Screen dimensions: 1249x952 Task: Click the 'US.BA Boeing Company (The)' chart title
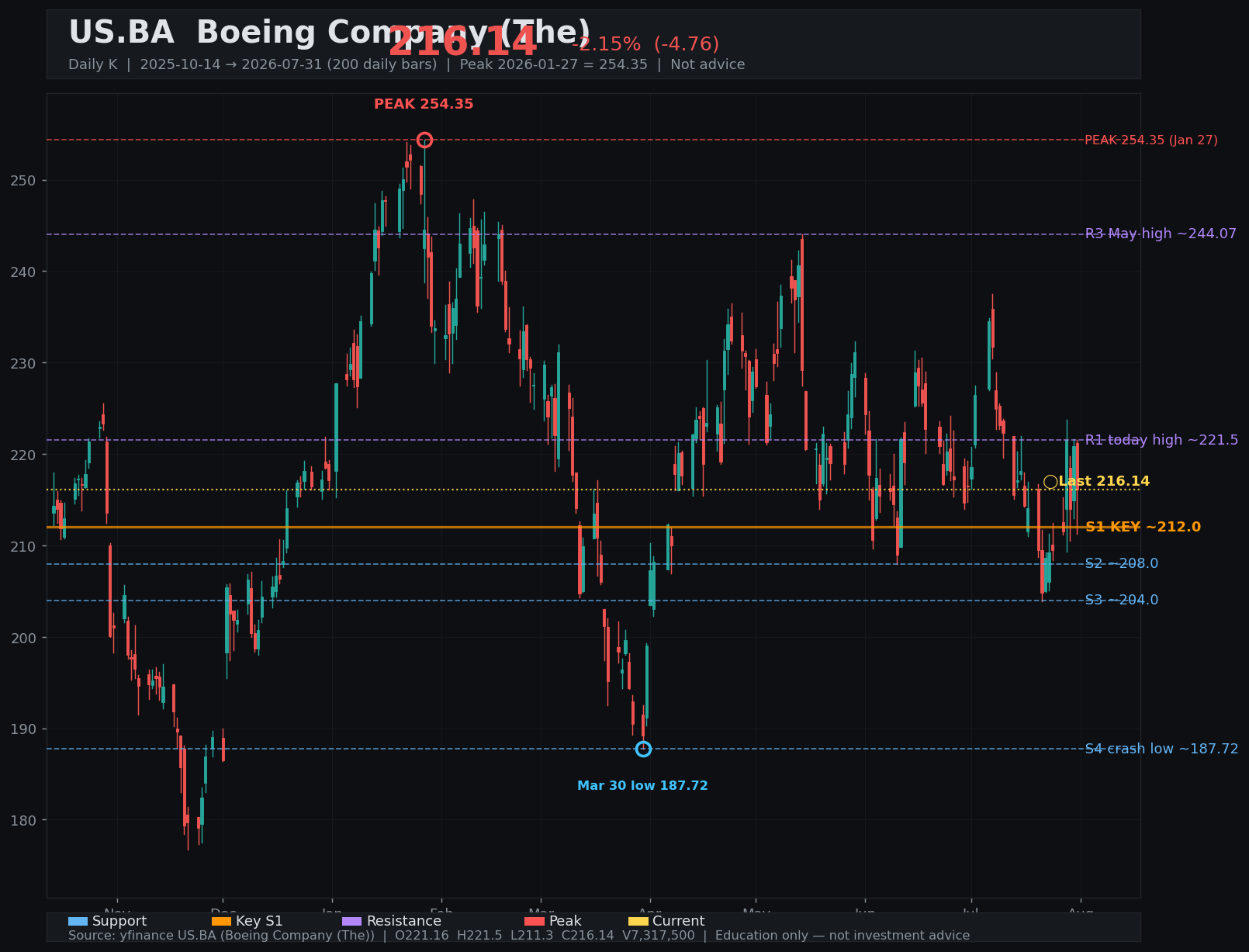tap(330, 33)
